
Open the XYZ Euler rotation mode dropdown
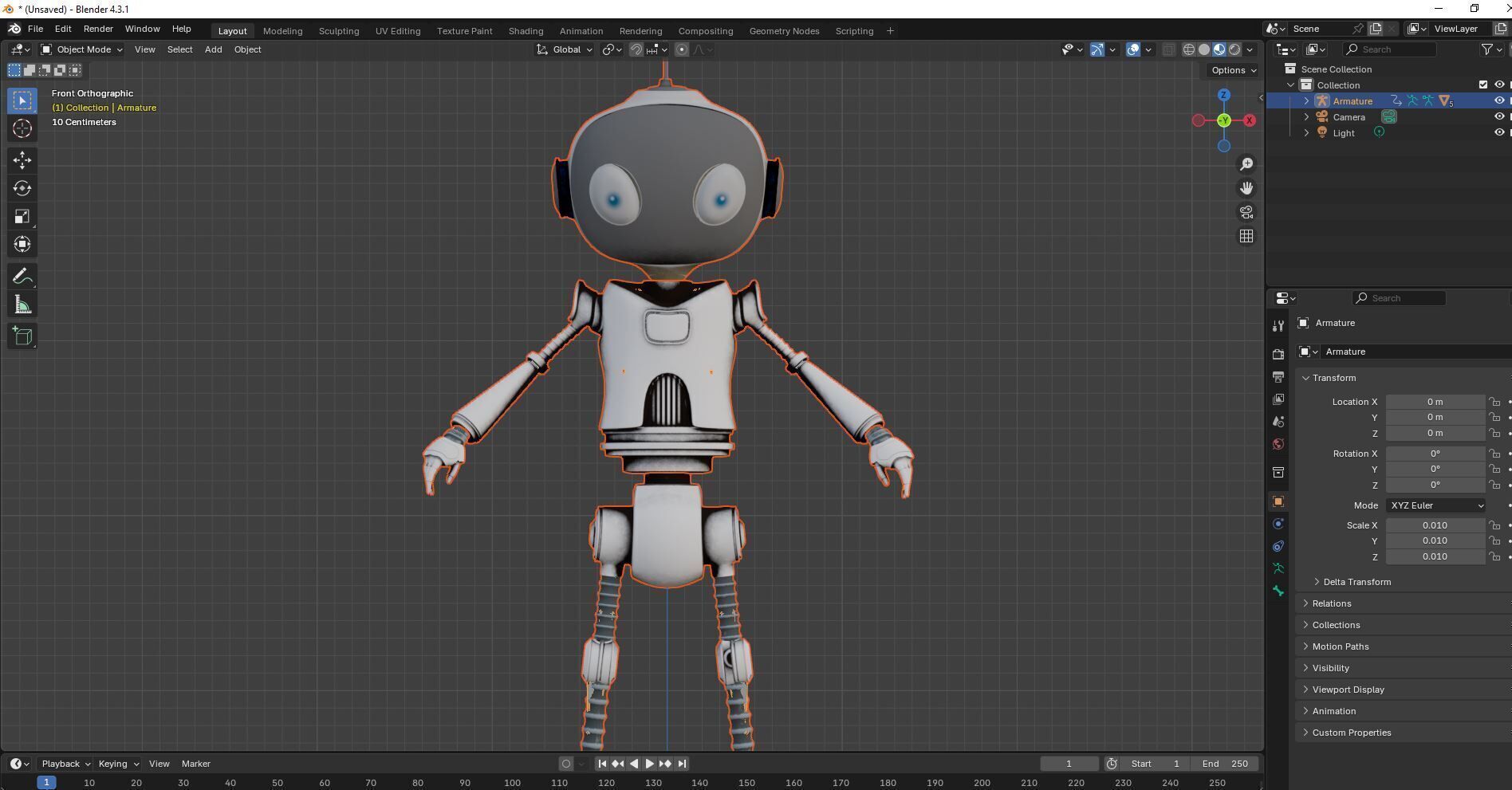coord(1436,505)
